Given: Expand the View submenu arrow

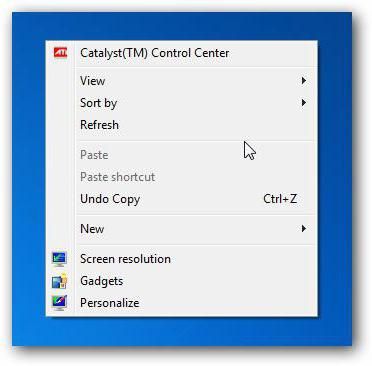Looking at the screenshot, I should tap(303, 81).
